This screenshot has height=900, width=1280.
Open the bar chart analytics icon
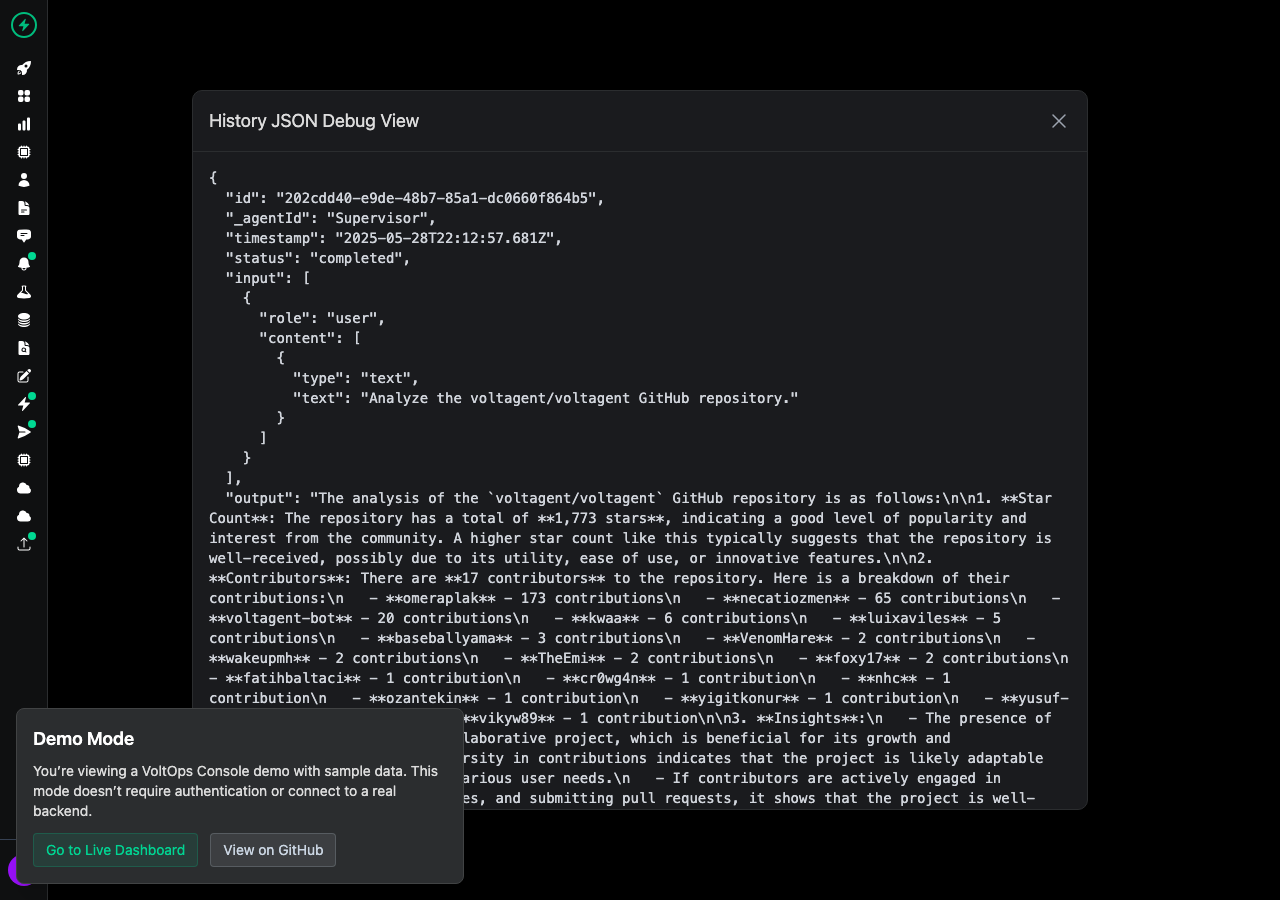[24, 124]
